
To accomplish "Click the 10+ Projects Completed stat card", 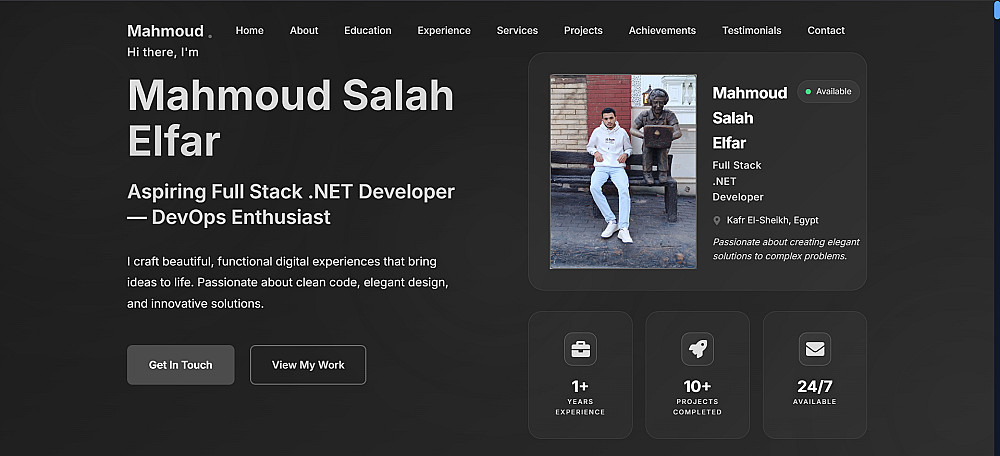I will [697, 375].
